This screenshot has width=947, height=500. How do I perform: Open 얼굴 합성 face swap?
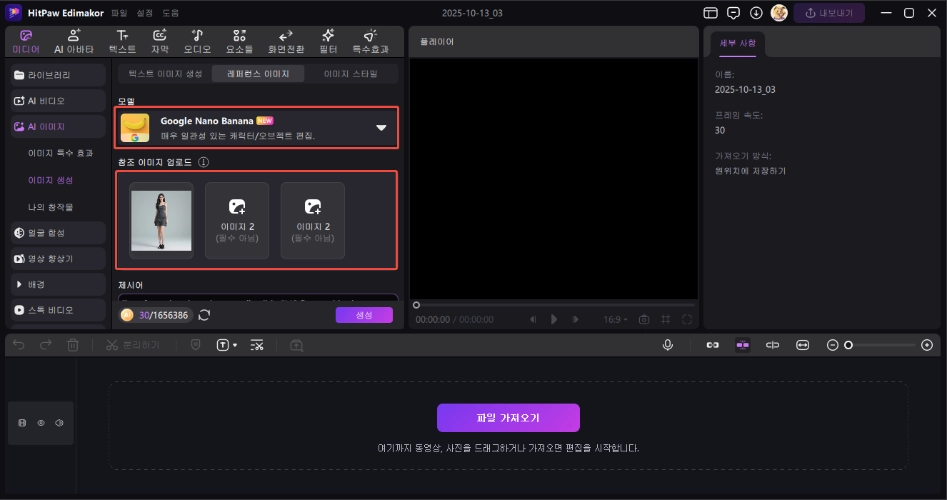pyautogui.click(x=58, y=232)
